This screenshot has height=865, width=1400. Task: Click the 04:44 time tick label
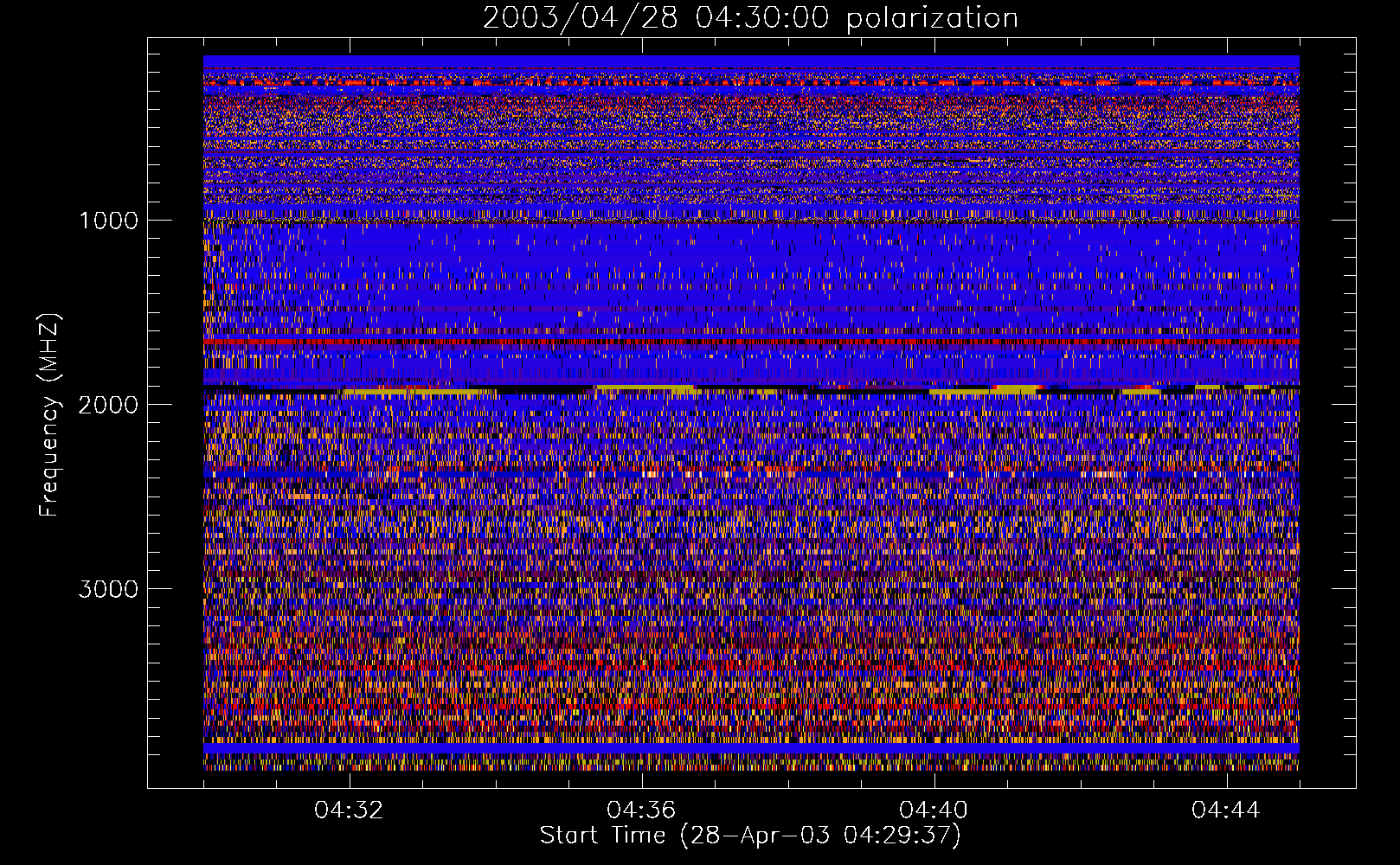click(1226, 811)
